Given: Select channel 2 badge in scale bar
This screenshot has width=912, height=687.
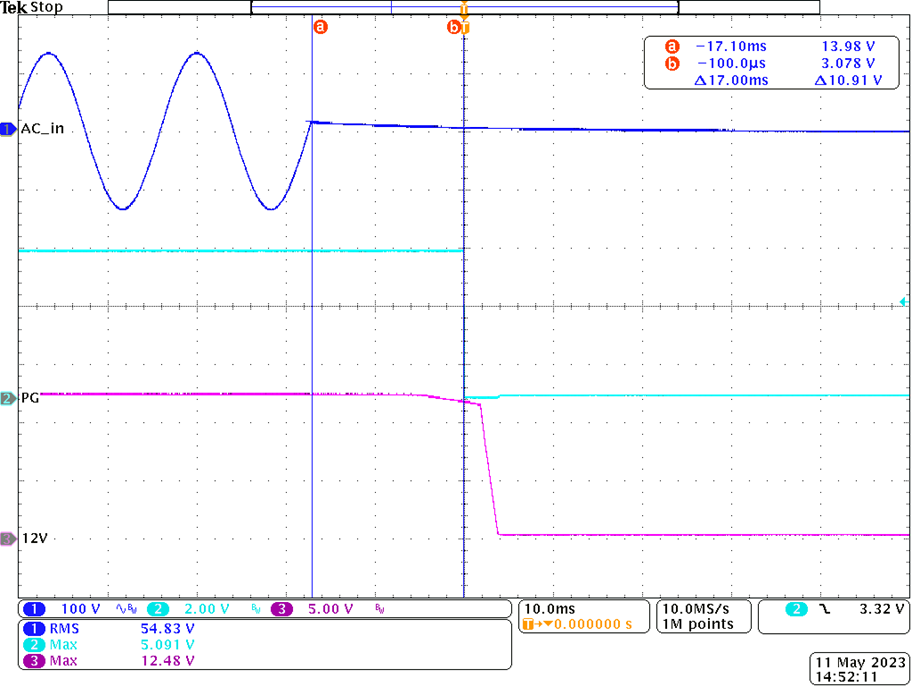Looking at the screenshot, I should click(158, 609).
